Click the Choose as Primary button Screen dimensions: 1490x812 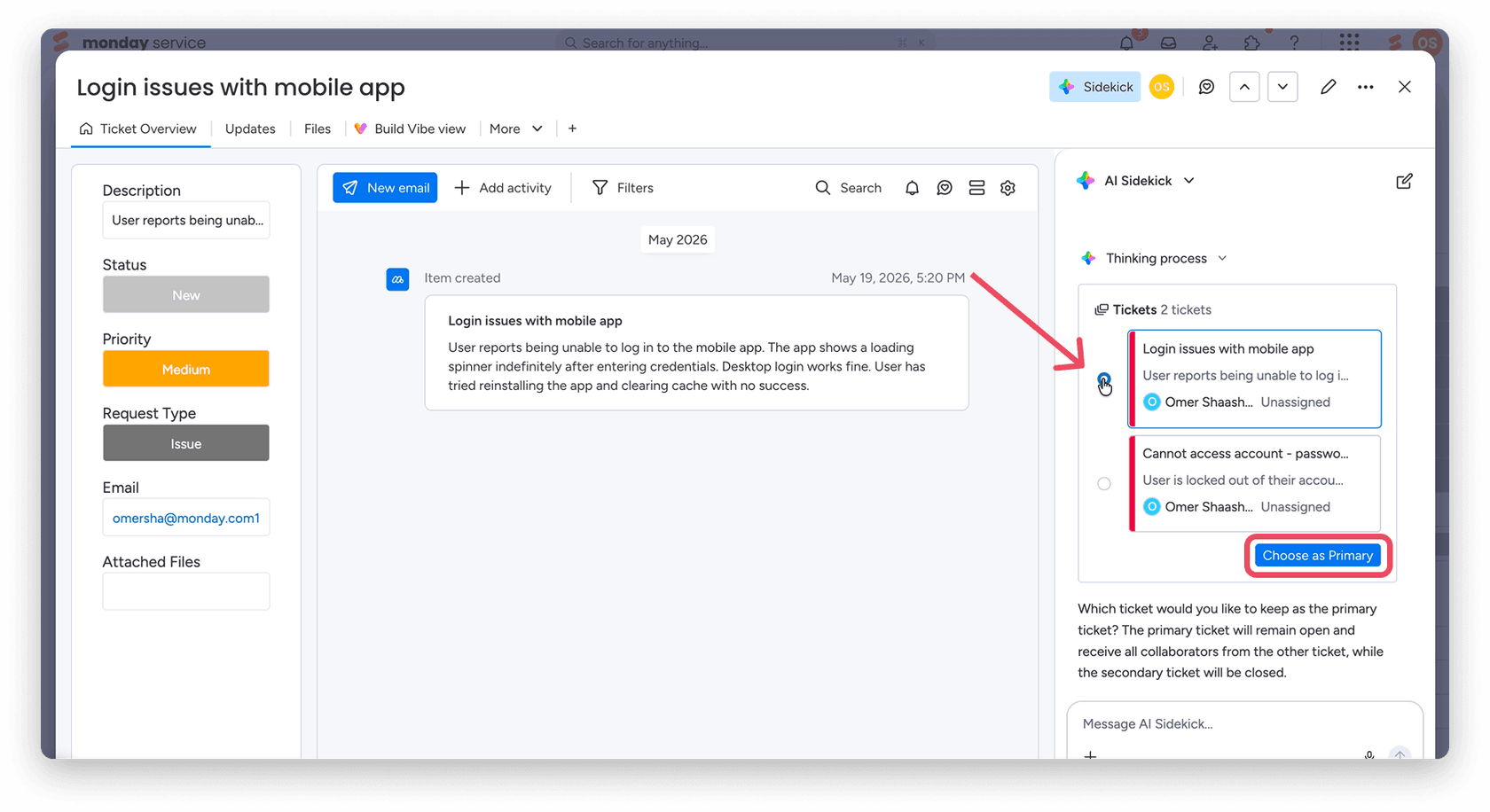[x=1317, y=556]
